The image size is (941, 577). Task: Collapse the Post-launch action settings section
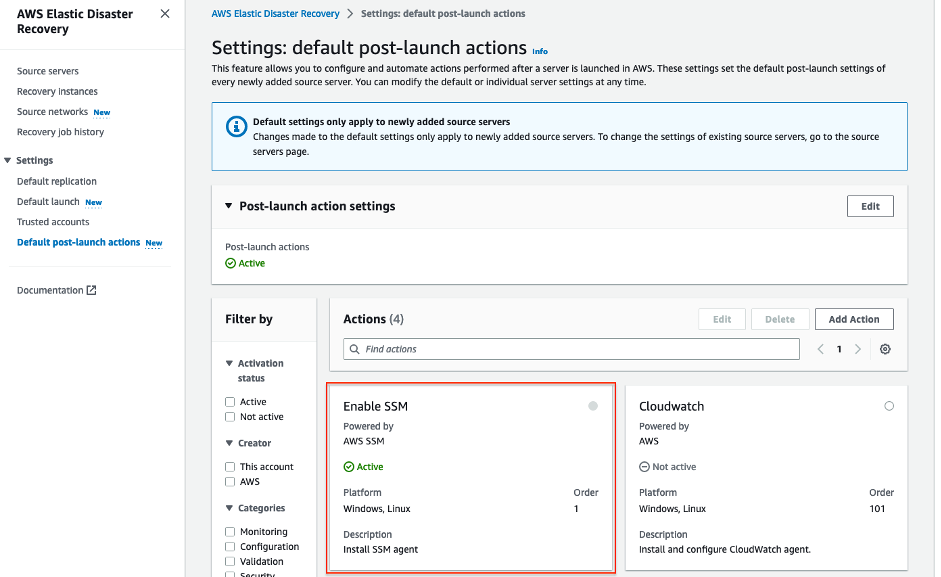[226, 206]
